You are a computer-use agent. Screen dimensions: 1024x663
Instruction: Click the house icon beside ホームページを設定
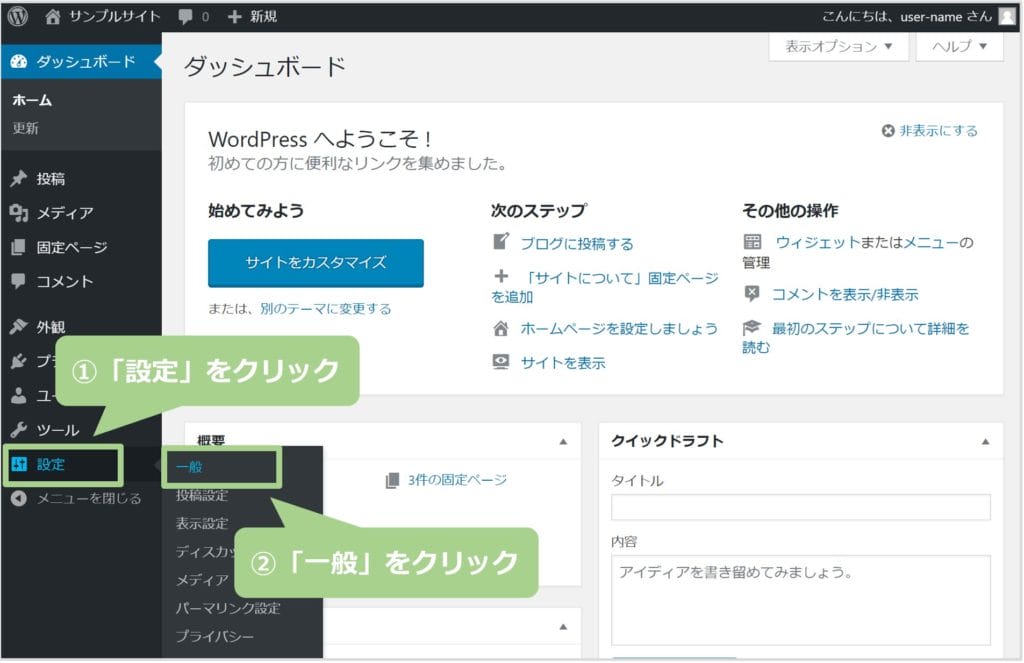pyautogui.click(x=501, y=328)
